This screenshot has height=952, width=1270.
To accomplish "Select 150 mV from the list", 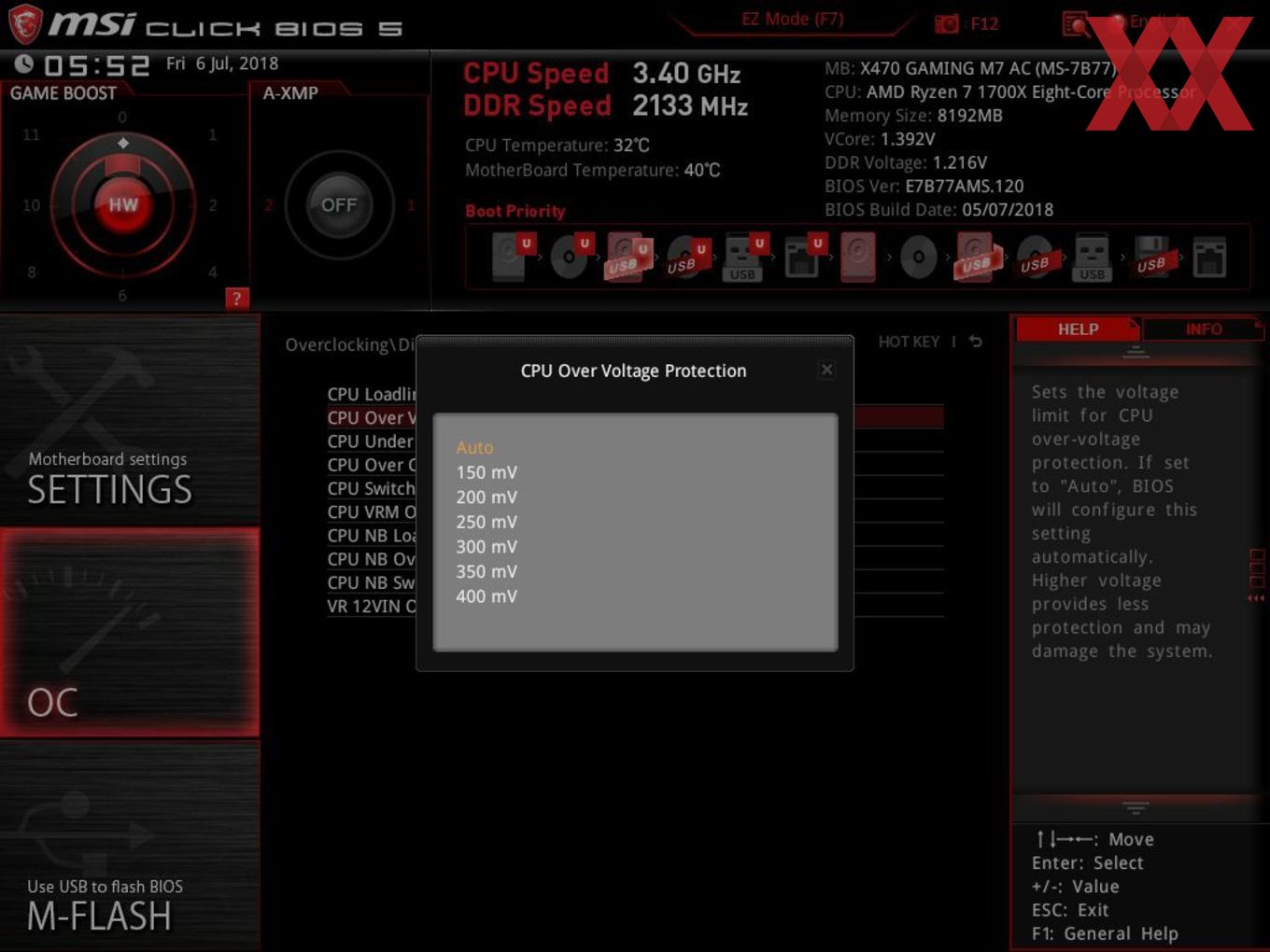I will 487,472.
